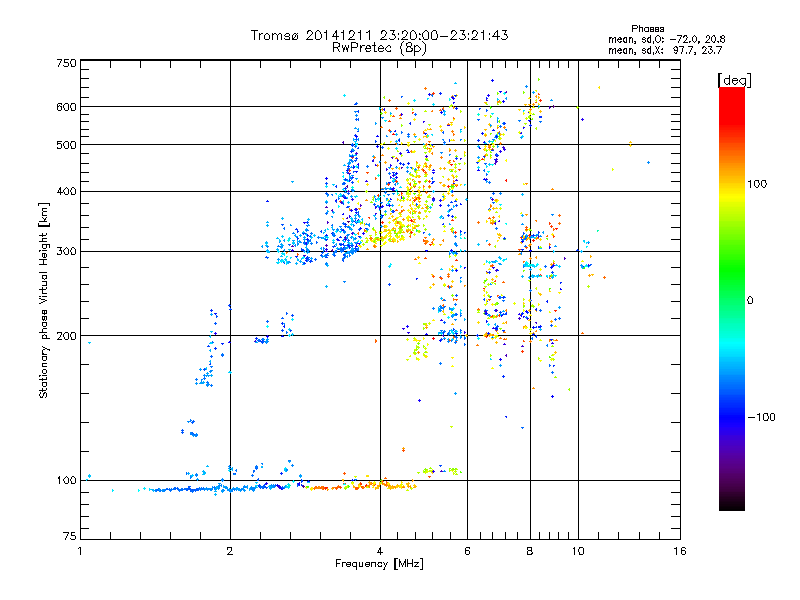Click the 'mean, sd,O: -72.0, 20.8' statistic
This screenshot has height=600, width=800.
(666, 39)
